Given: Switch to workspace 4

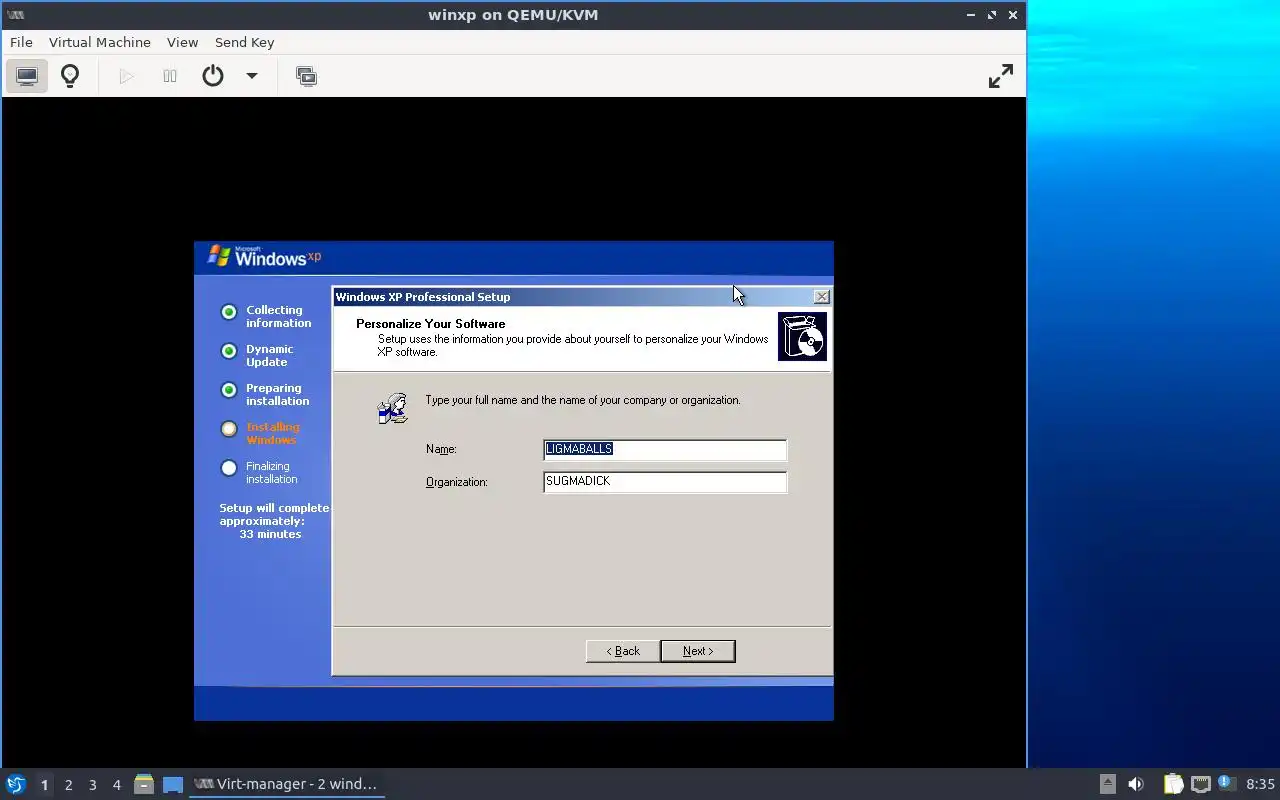Looking at the screenshot, I should 116,785.
